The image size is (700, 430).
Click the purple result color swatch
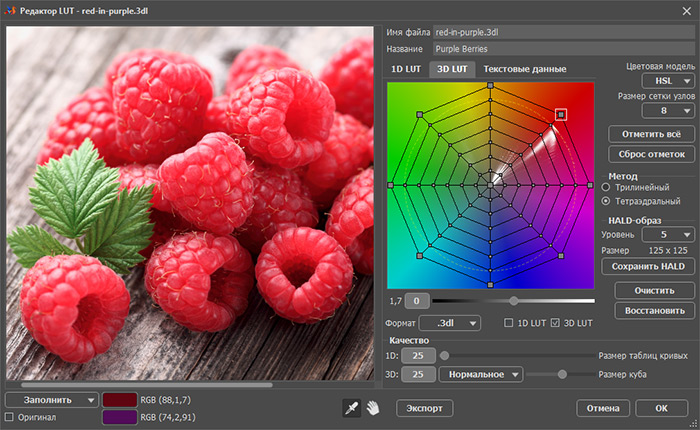point(120,417)
